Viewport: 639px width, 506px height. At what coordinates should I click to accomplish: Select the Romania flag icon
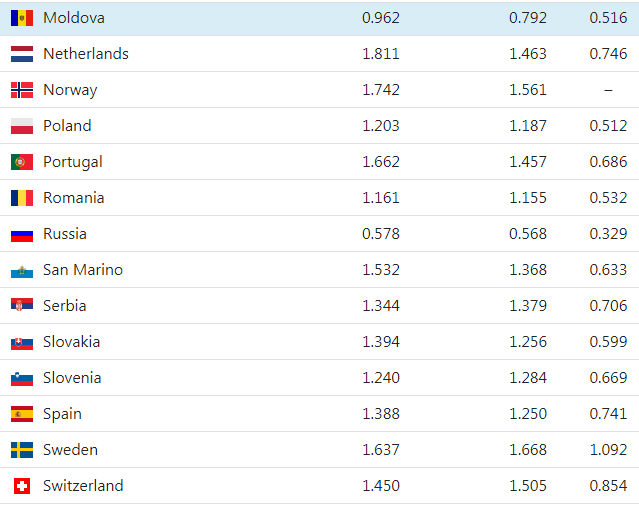point(22,198)
